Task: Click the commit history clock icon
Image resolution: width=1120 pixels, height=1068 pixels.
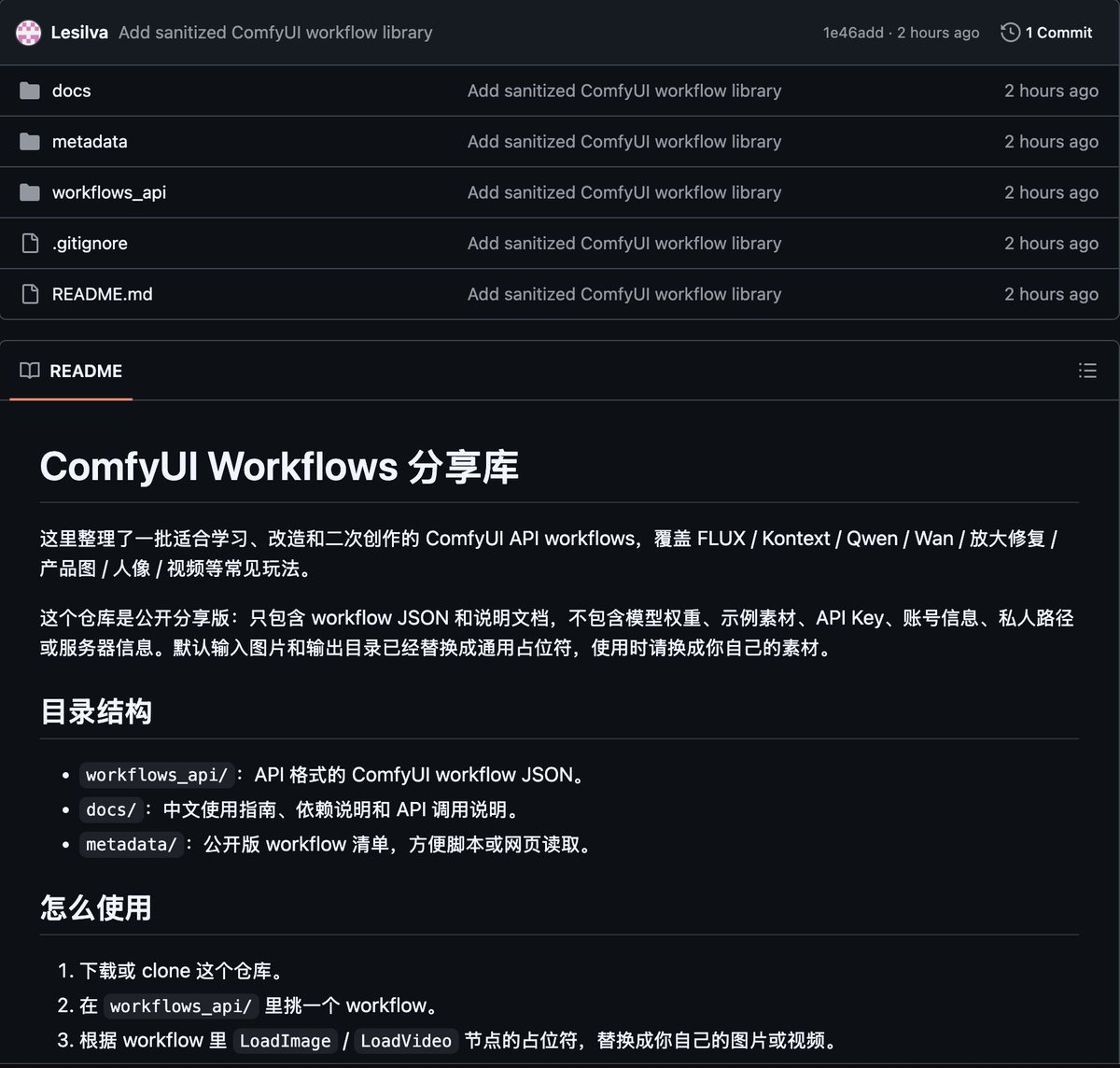Action: tap(1010, 33)
